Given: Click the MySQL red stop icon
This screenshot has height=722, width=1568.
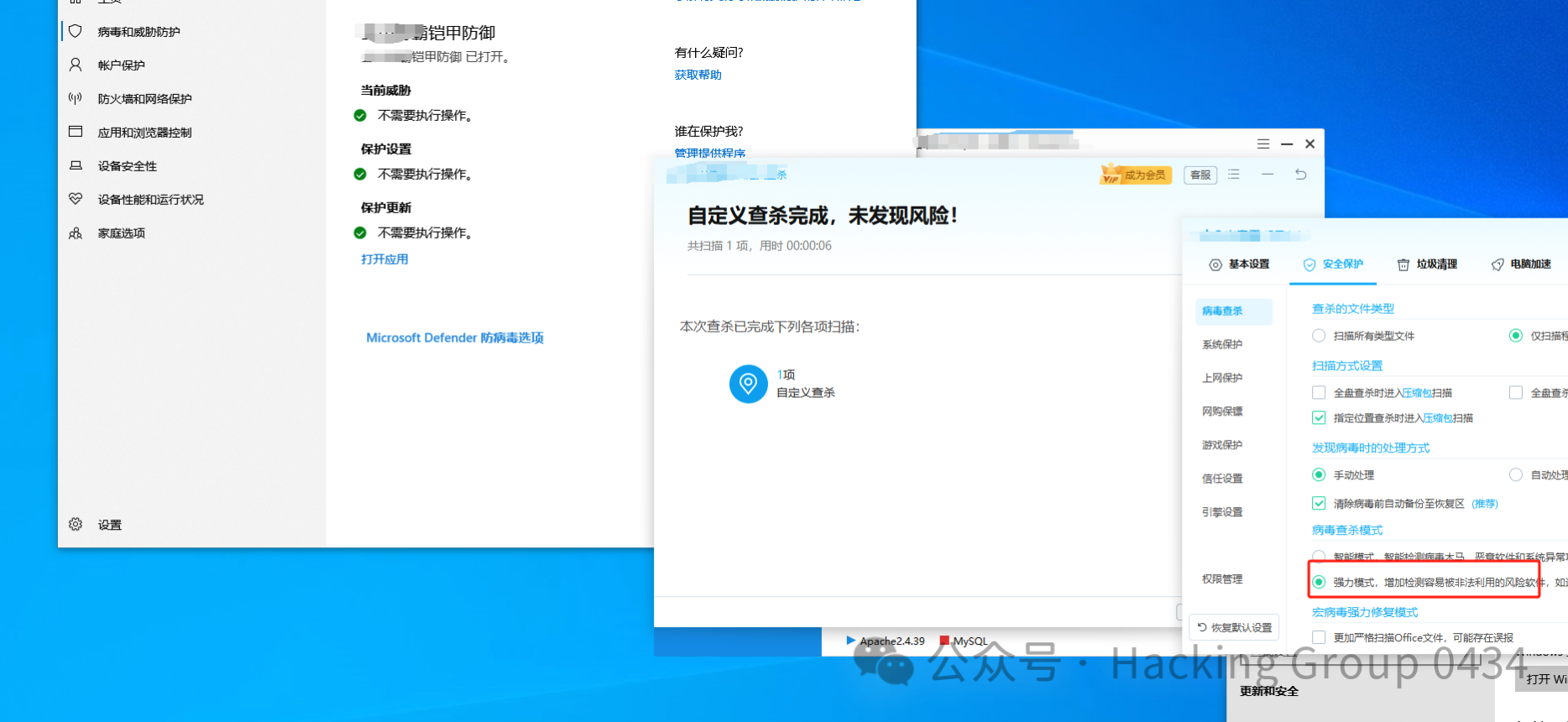Looking at the screenshot, I should [x=945, y=641].
